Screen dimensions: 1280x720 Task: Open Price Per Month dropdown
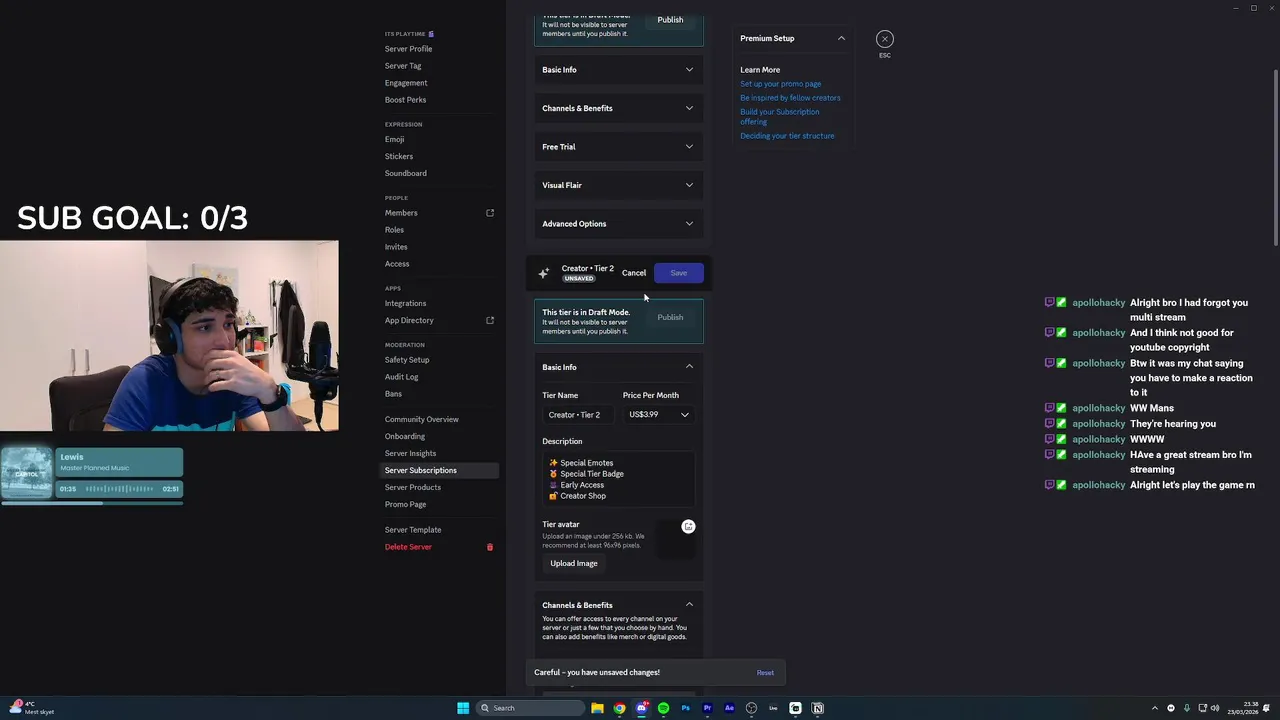point(658,415)
